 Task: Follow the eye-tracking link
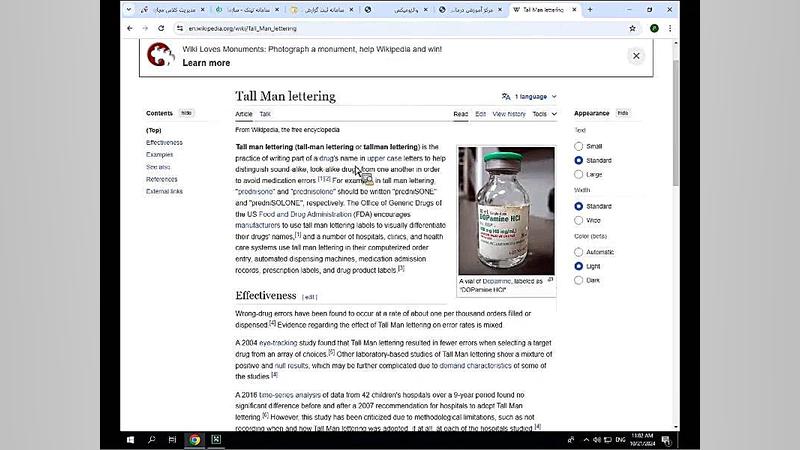click(278, 343)
